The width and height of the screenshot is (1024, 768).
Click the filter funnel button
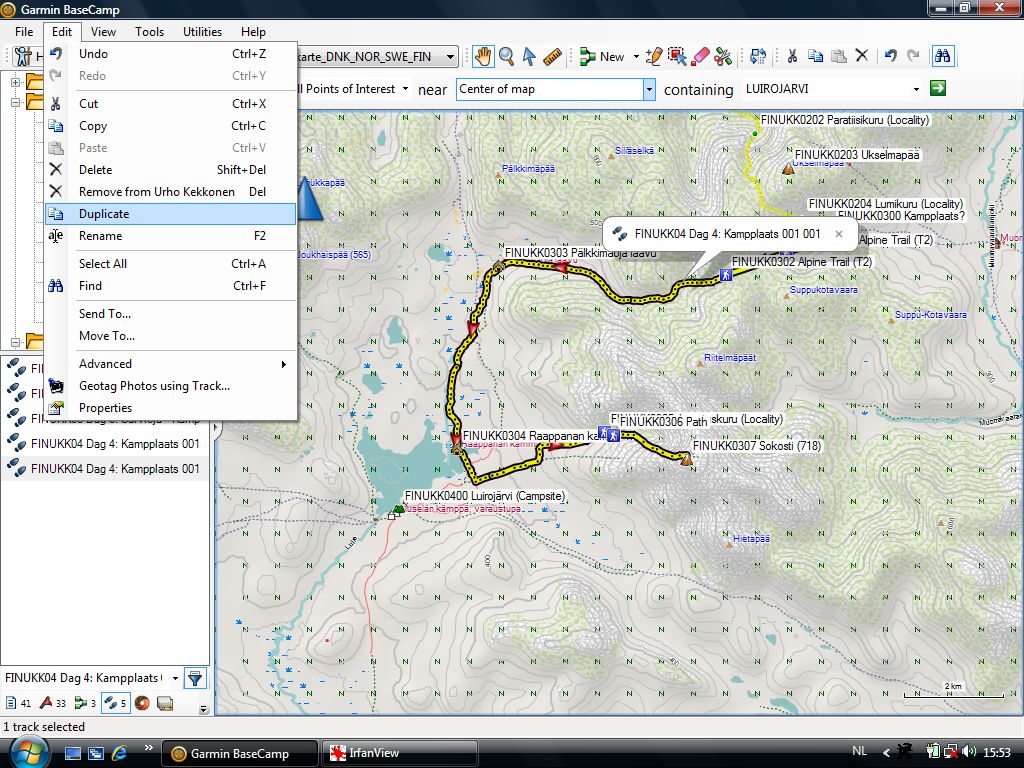[x=195, y=678]
